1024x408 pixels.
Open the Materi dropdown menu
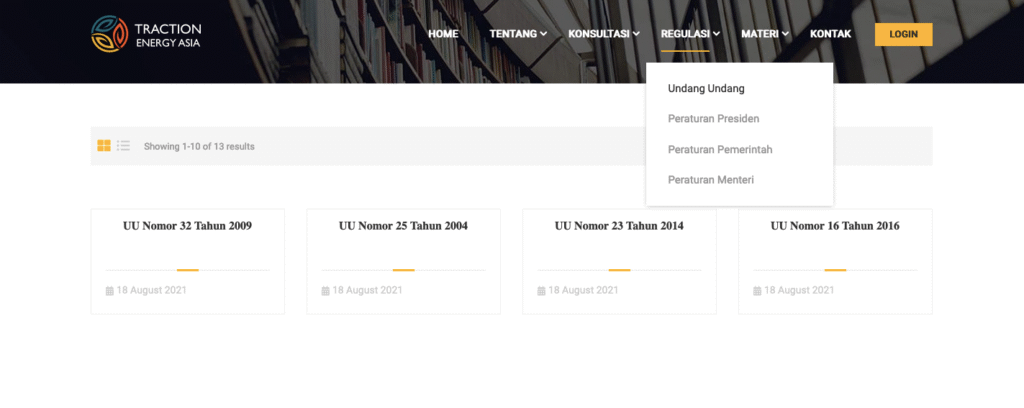(765, 34)
